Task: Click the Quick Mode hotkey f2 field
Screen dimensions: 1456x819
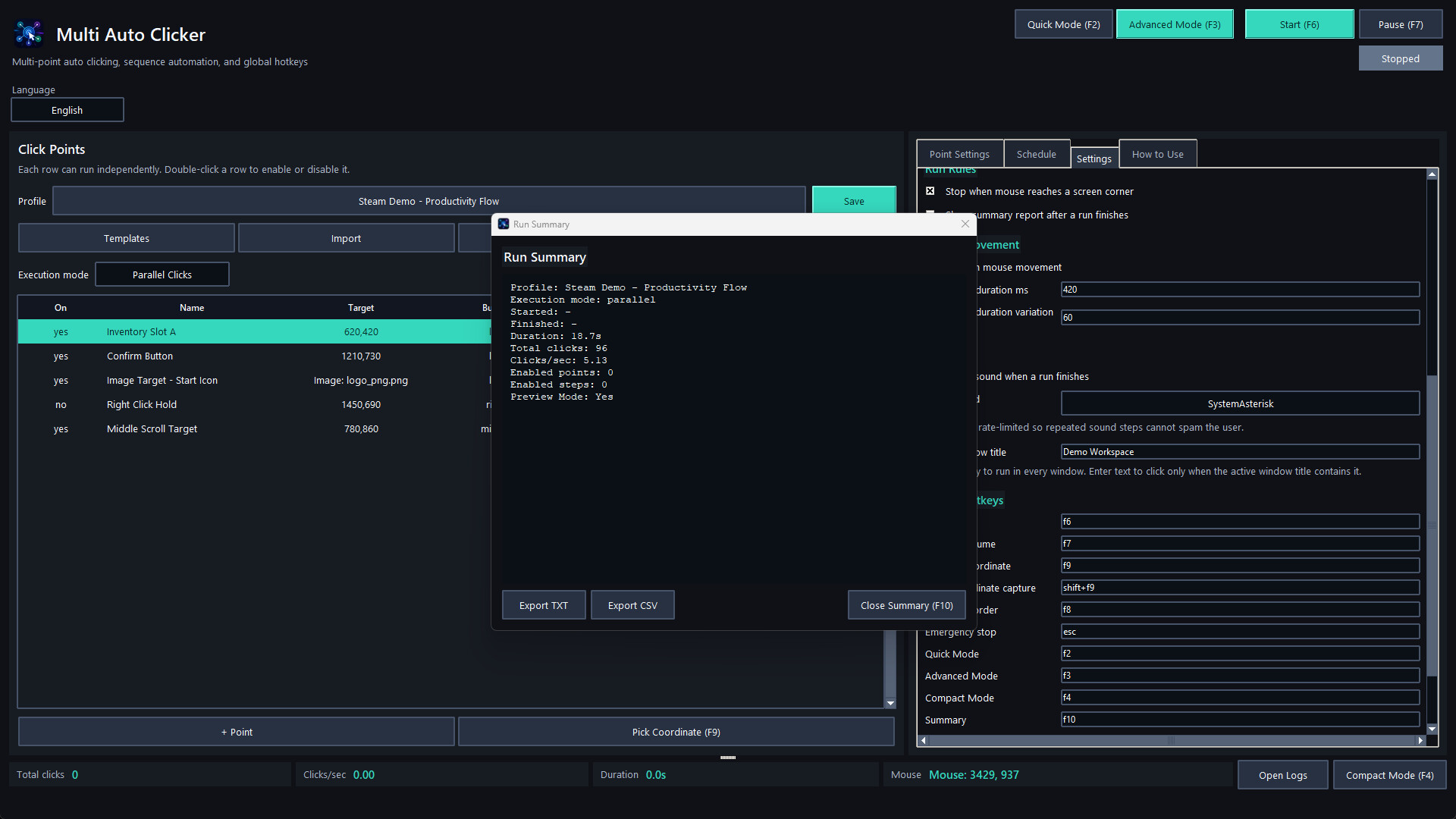Action: point(1240,653)
